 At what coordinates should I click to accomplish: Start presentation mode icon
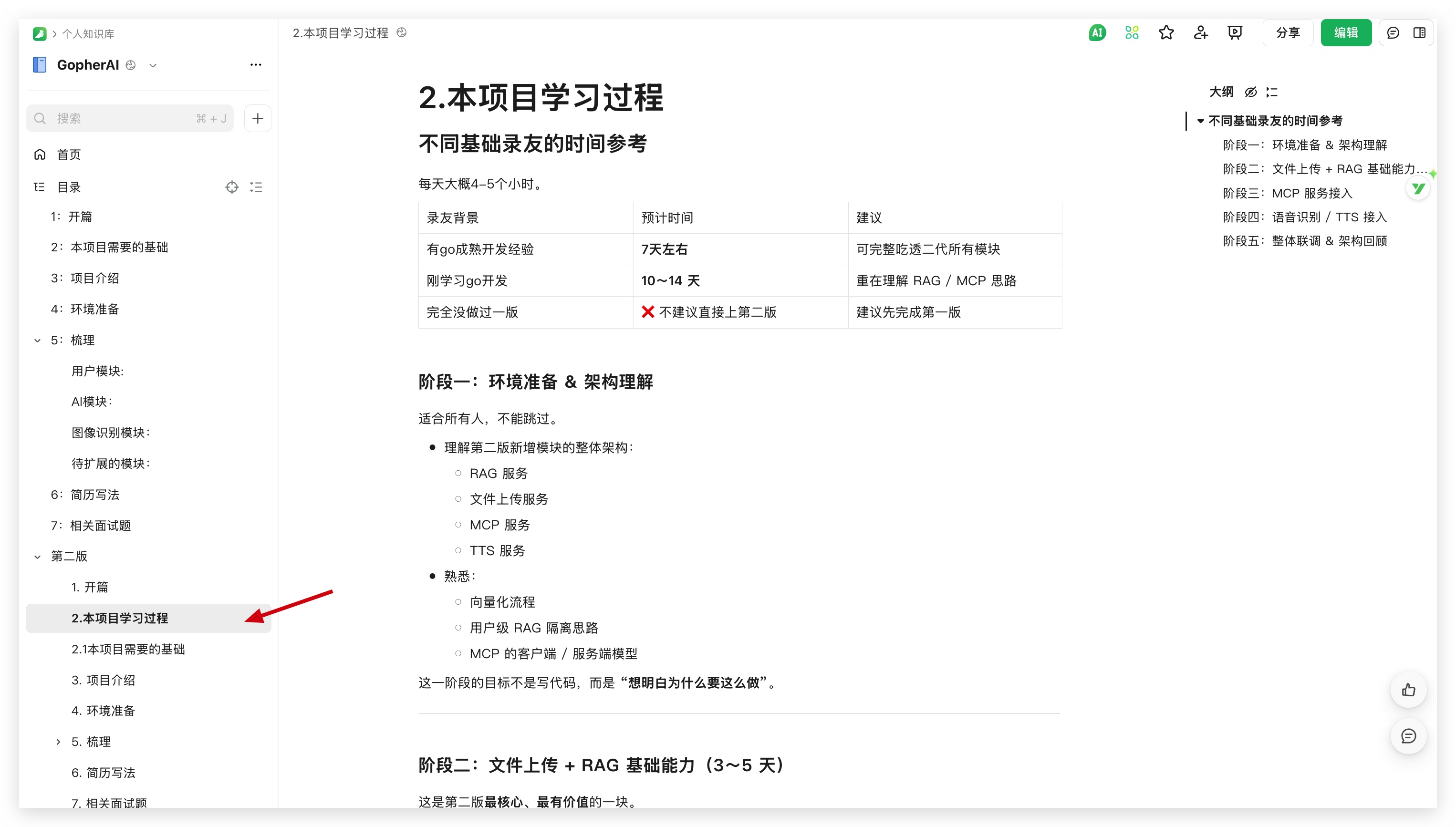[x=1235, y=33]
